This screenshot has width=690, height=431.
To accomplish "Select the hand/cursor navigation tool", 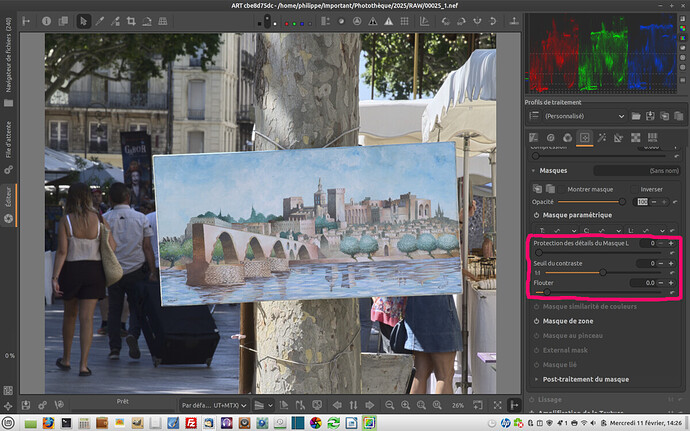I will click(x=85, y=21).
